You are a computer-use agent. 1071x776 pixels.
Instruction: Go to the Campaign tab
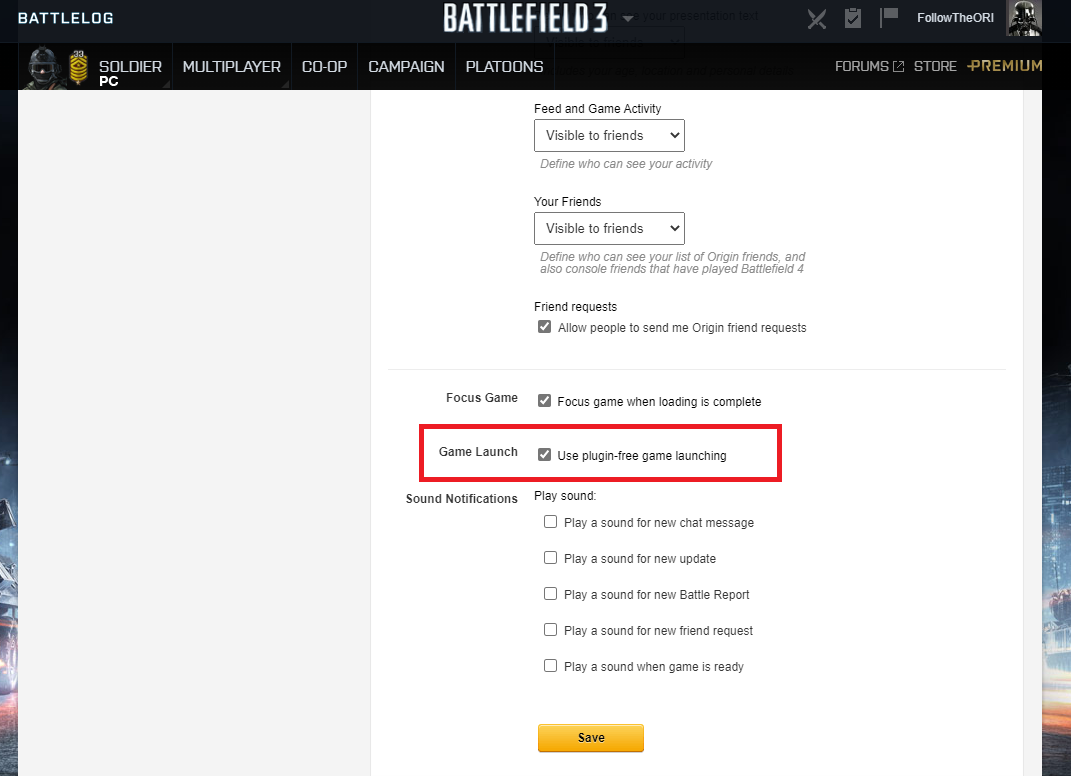point(406,67)
